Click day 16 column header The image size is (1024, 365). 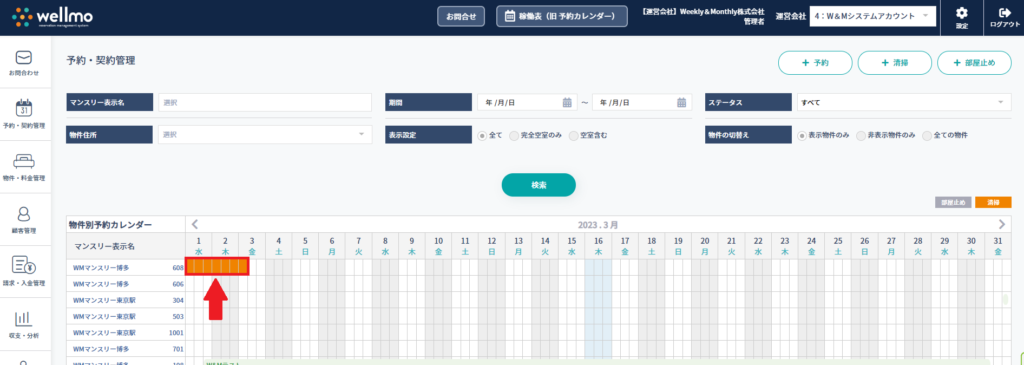[598, 246]
